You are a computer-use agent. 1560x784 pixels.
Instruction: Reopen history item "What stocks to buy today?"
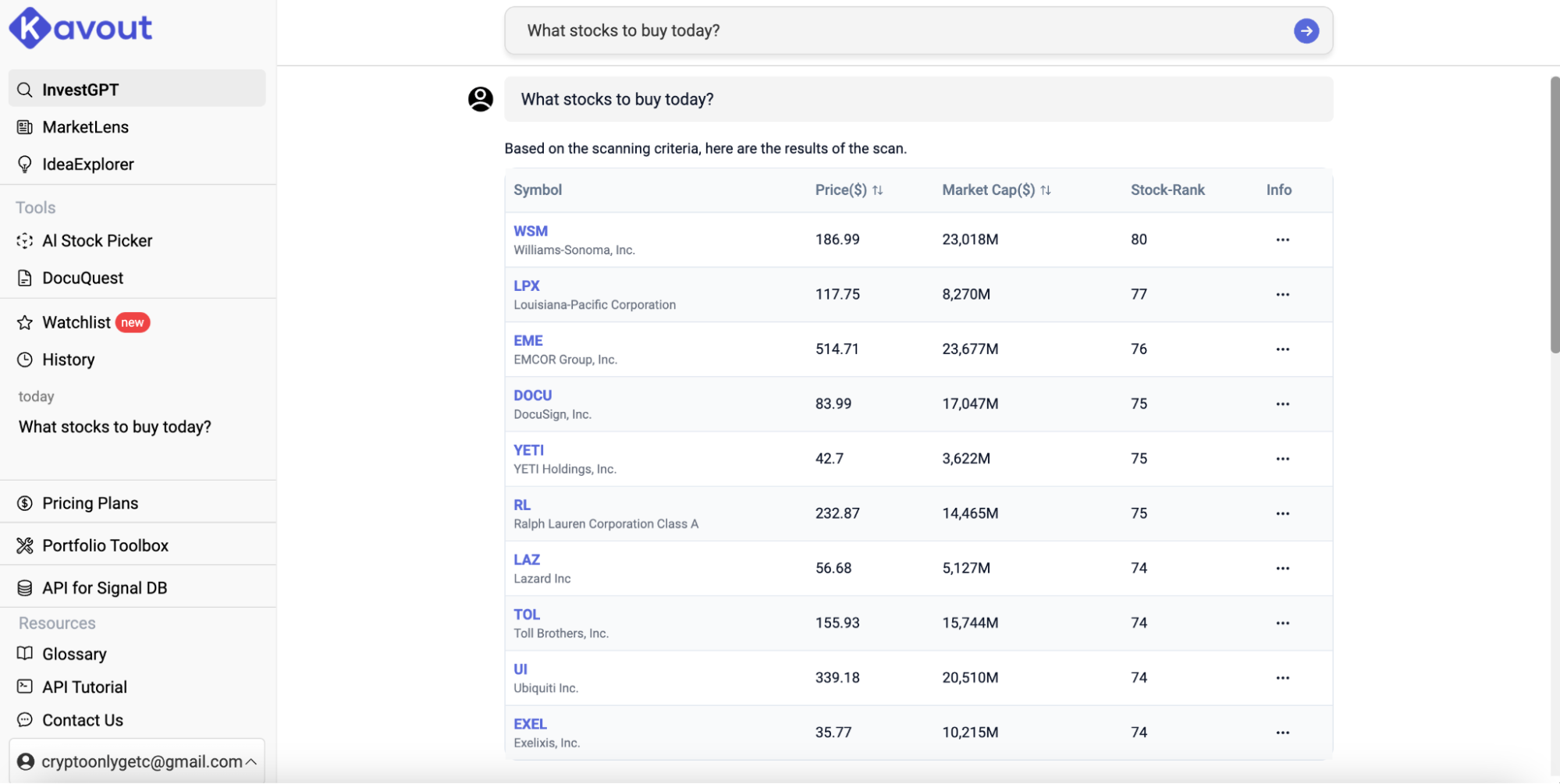point(115,427)
